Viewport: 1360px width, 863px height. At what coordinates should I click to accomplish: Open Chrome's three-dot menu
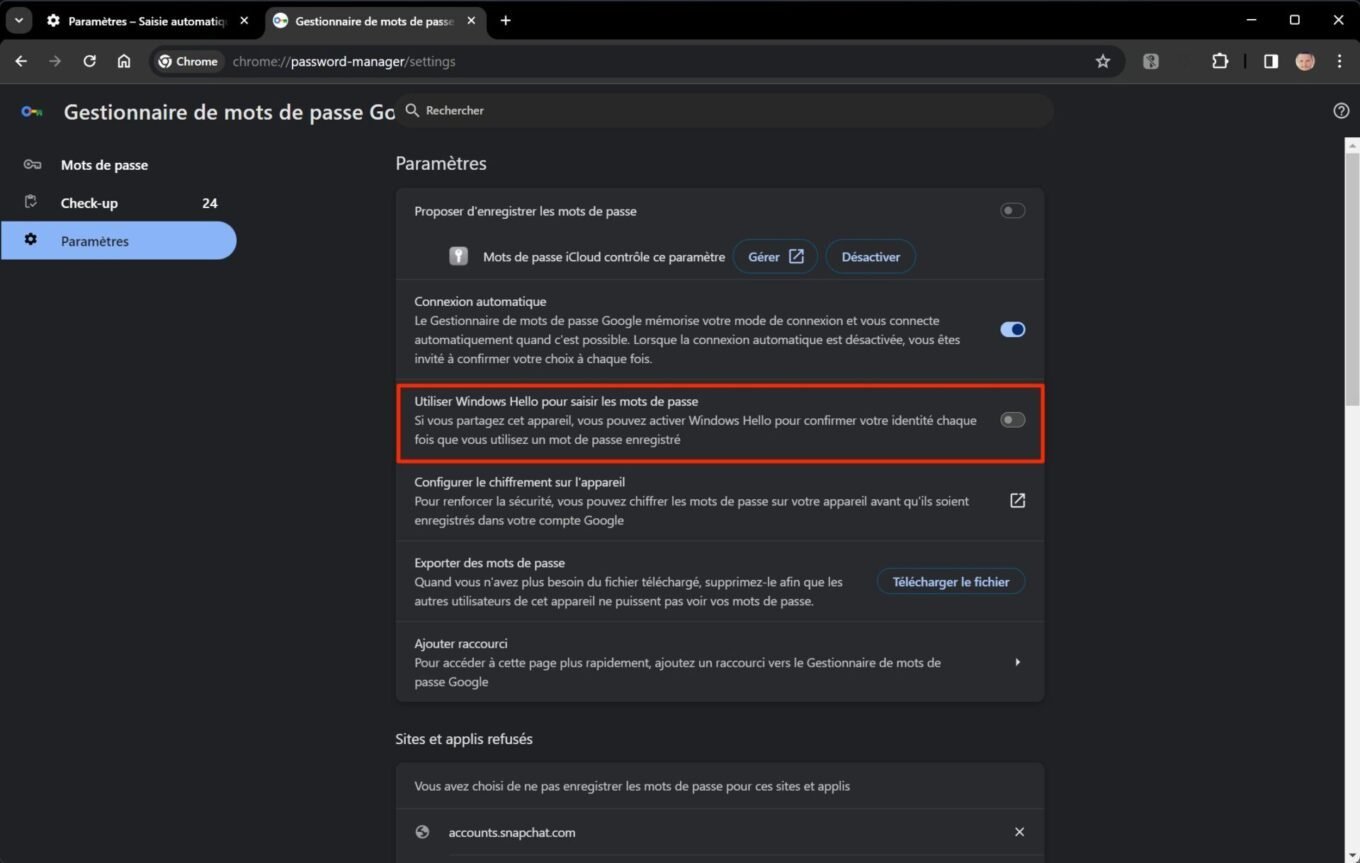[1340, 61]
